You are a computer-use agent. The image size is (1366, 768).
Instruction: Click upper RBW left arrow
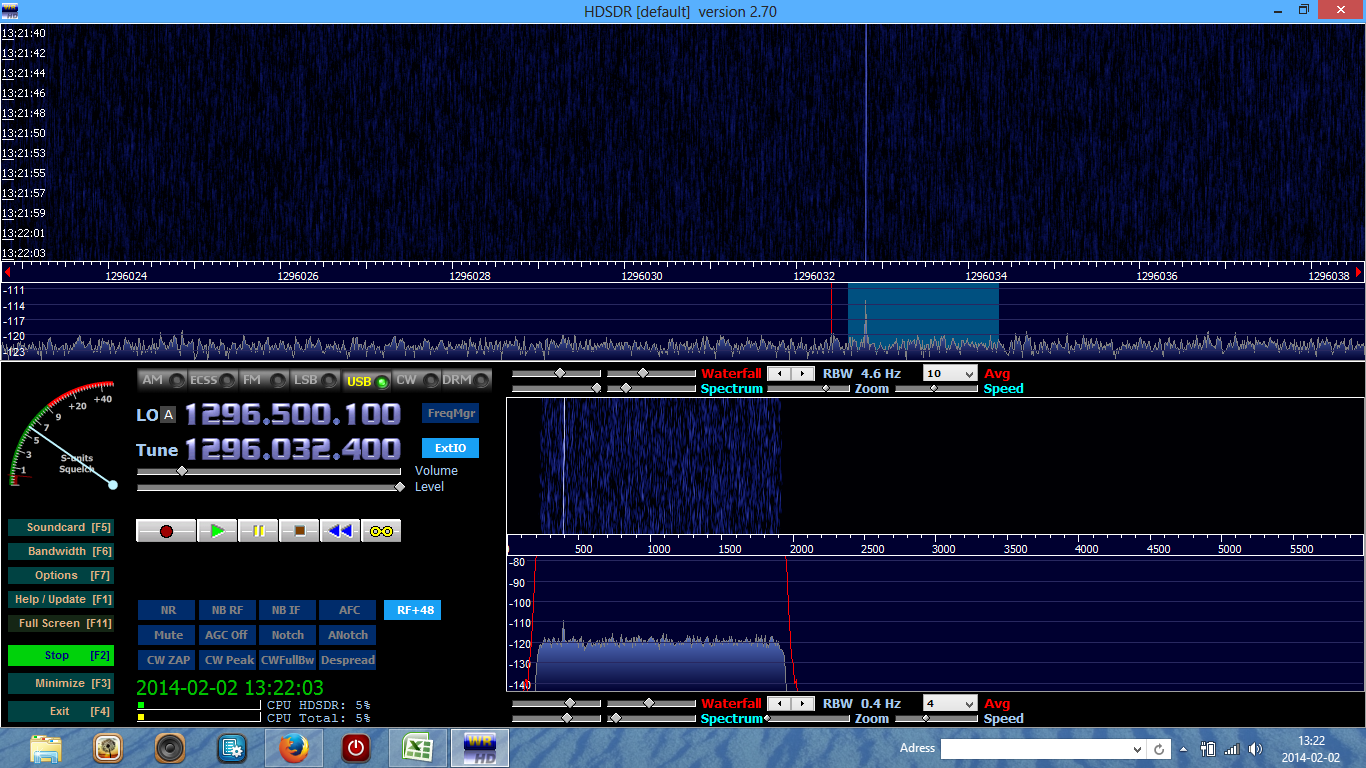point(780,373)
